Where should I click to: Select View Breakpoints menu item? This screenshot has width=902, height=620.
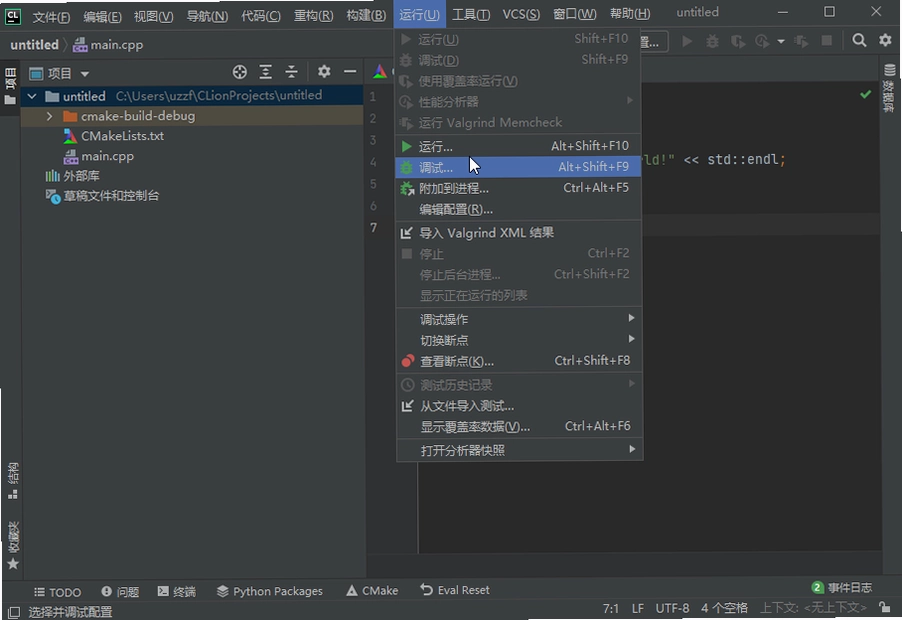click(519, 361)
